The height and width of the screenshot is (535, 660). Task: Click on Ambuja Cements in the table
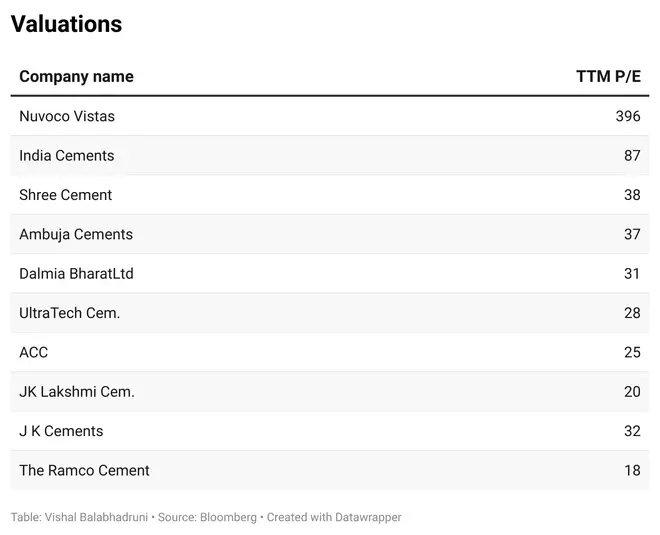pos(76,234)
